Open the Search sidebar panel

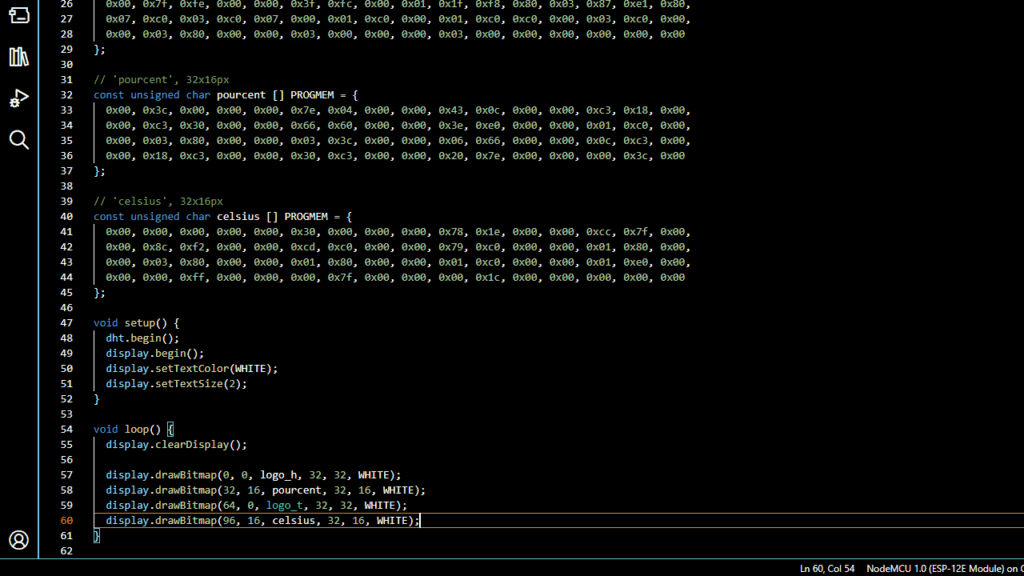[19, 139]
